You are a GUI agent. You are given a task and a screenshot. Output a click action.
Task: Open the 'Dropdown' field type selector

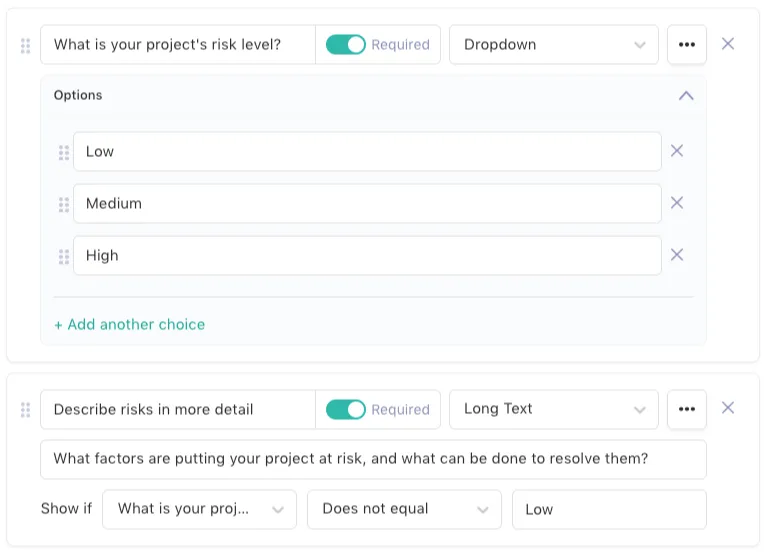553,45
